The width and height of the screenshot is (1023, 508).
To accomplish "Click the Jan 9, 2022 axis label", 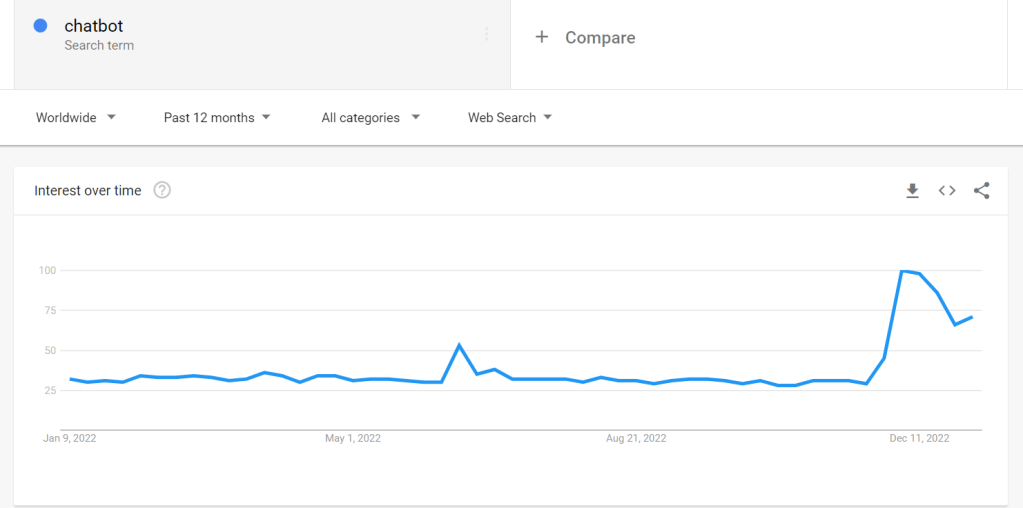I will coord(69,438).
